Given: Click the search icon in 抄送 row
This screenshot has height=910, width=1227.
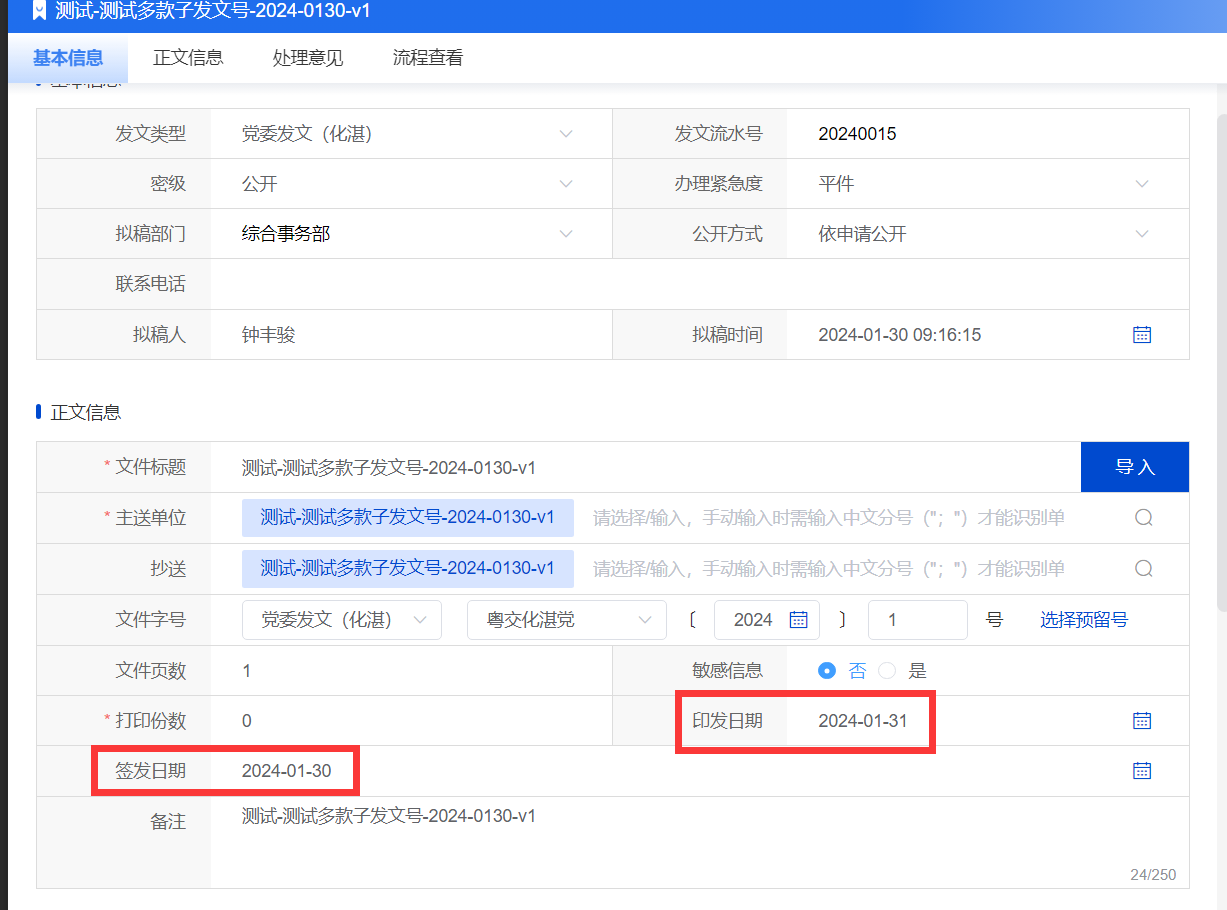Looking at the screenshot, I should tap(1144, 568).
